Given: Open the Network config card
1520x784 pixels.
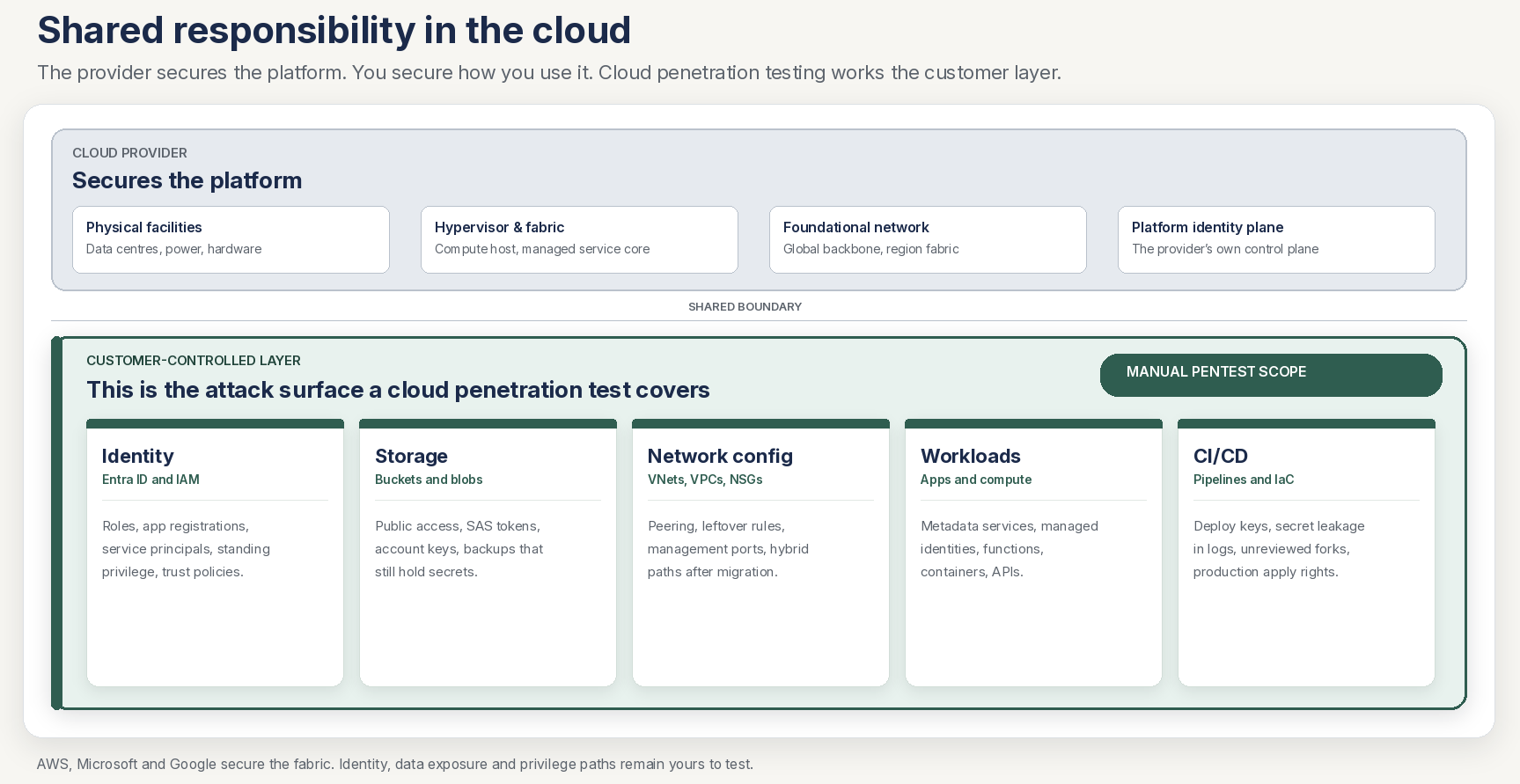Looking at the screenshot, I should point(760,553).
